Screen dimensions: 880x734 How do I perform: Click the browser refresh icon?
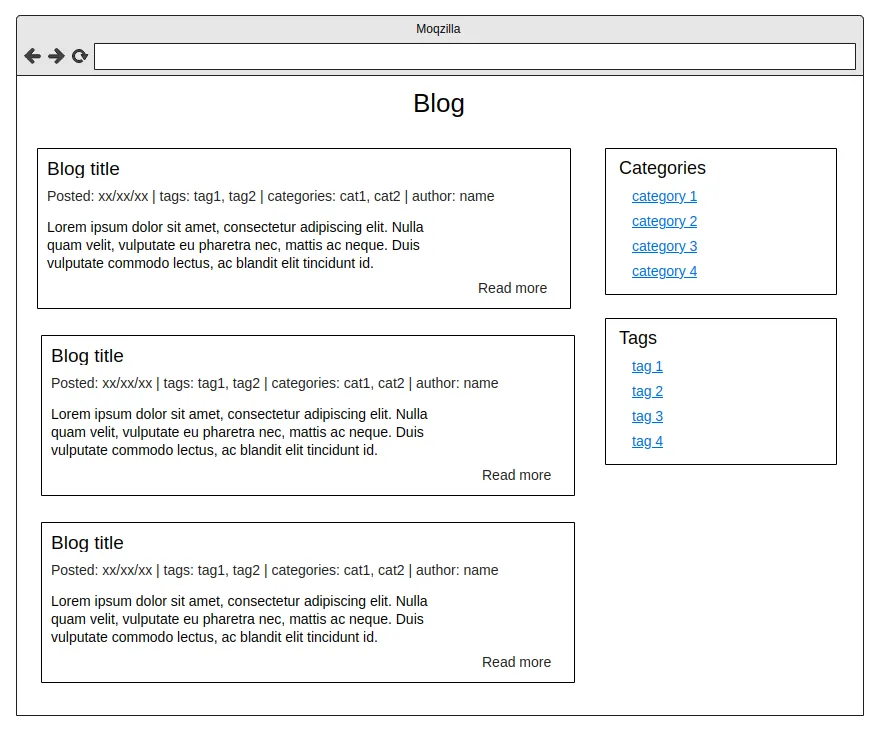tap(79, 56)
